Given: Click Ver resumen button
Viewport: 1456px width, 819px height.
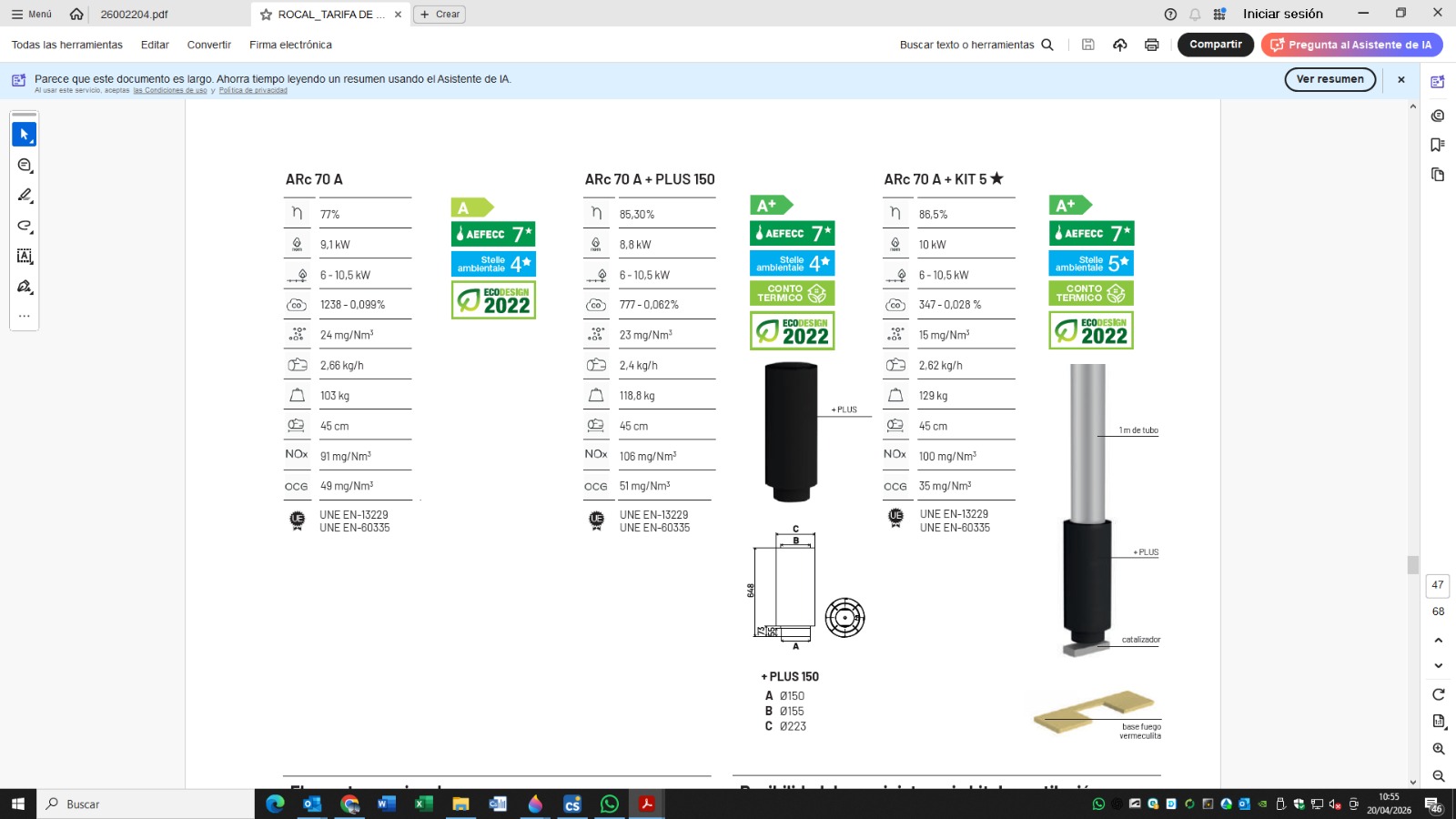Looking at the screenshot, I should tap(1330, 79).
